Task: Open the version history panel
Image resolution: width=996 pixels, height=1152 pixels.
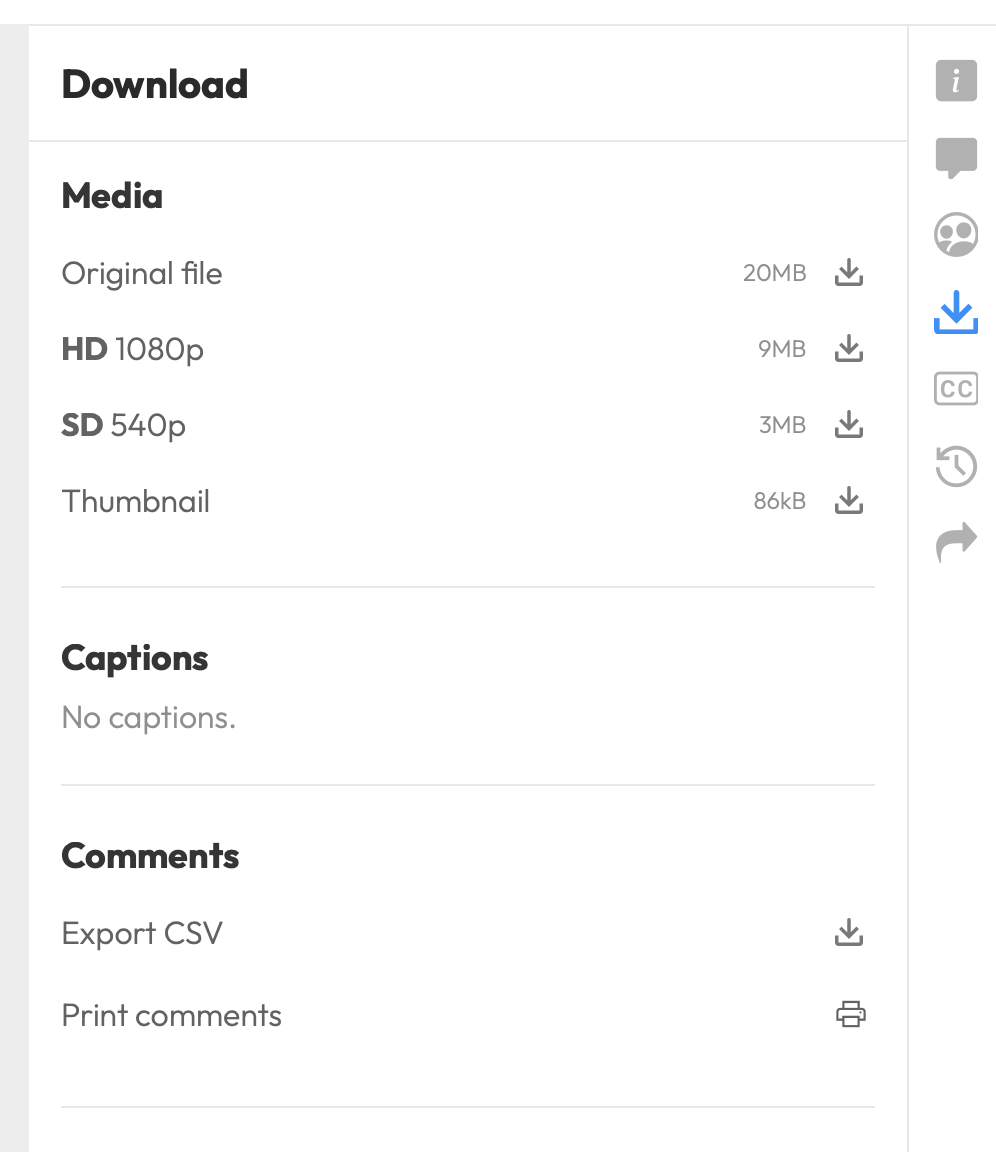Action: 955,465
